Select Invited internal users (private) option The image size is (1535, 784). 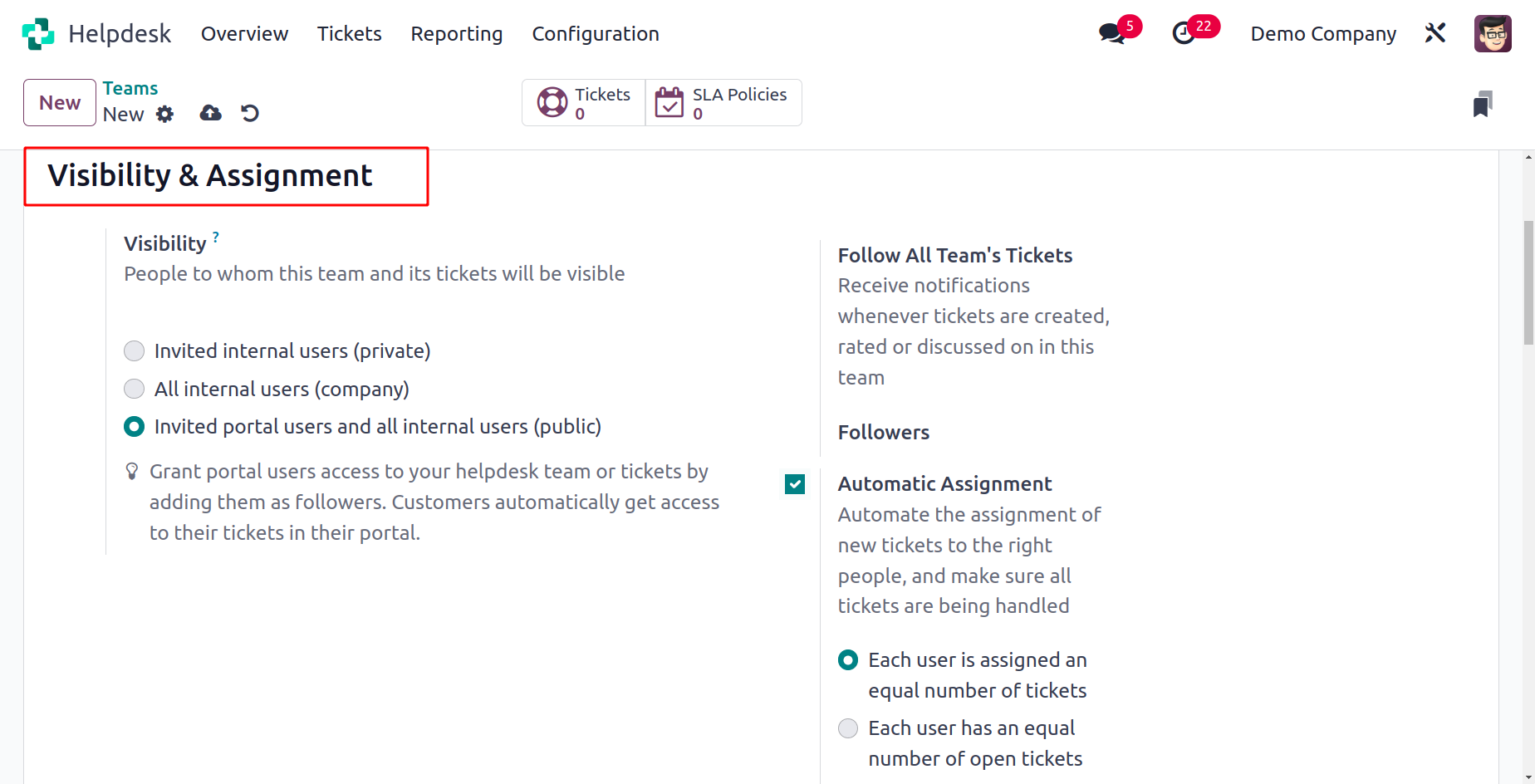(134, 351)
